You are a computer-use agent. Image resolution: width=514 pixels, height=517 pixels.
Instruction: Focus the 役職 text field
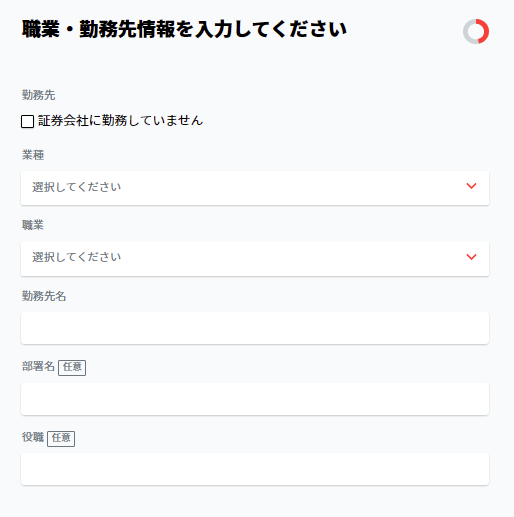(255, 469)
